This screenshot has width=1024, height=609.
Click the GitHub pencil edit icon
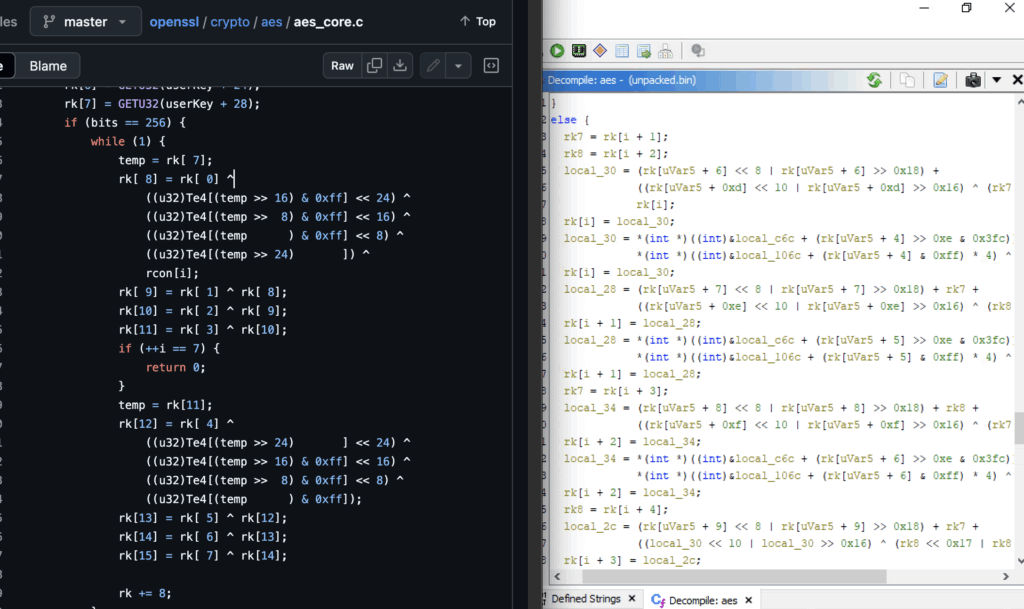point(433,65)
